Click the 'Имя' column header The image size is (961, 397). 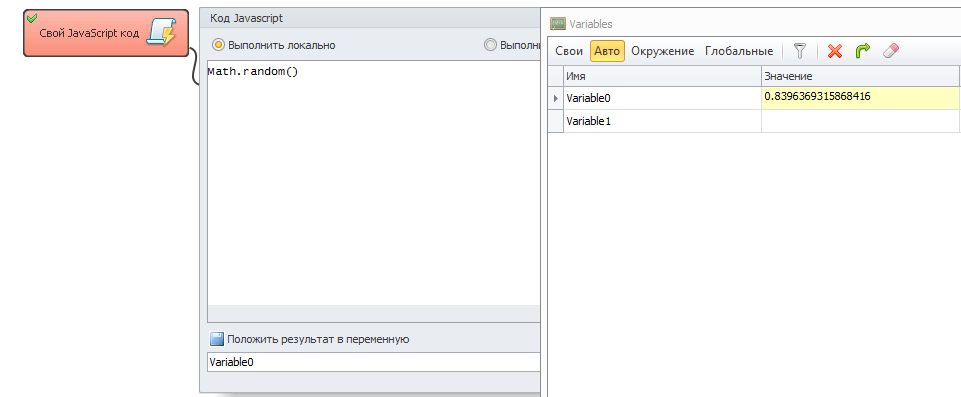click(663, 76)
